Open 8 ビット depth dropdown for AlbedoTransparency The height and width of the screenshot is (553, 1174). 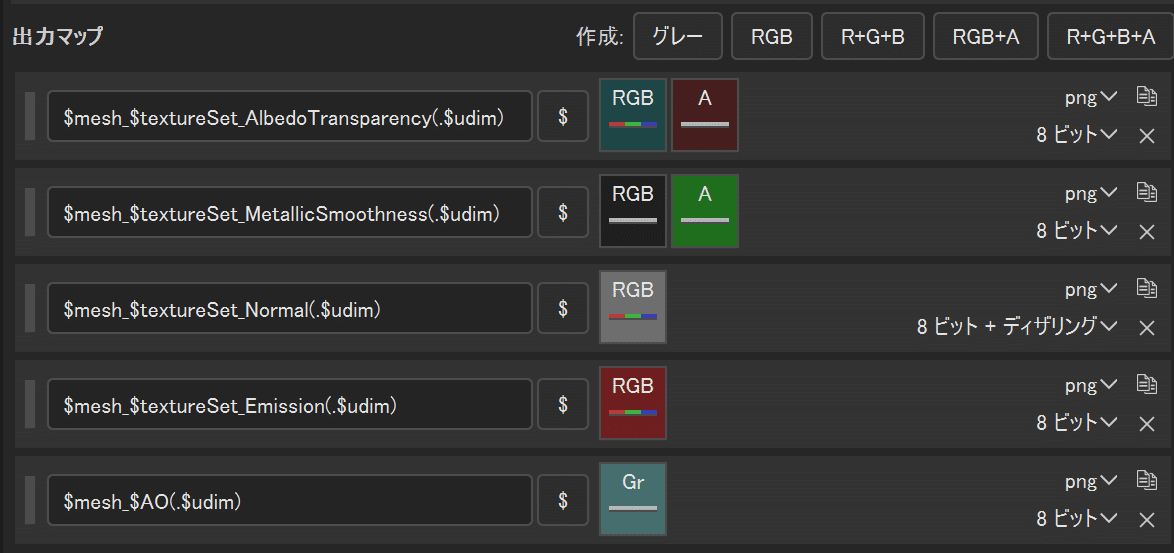[1077, 135]
